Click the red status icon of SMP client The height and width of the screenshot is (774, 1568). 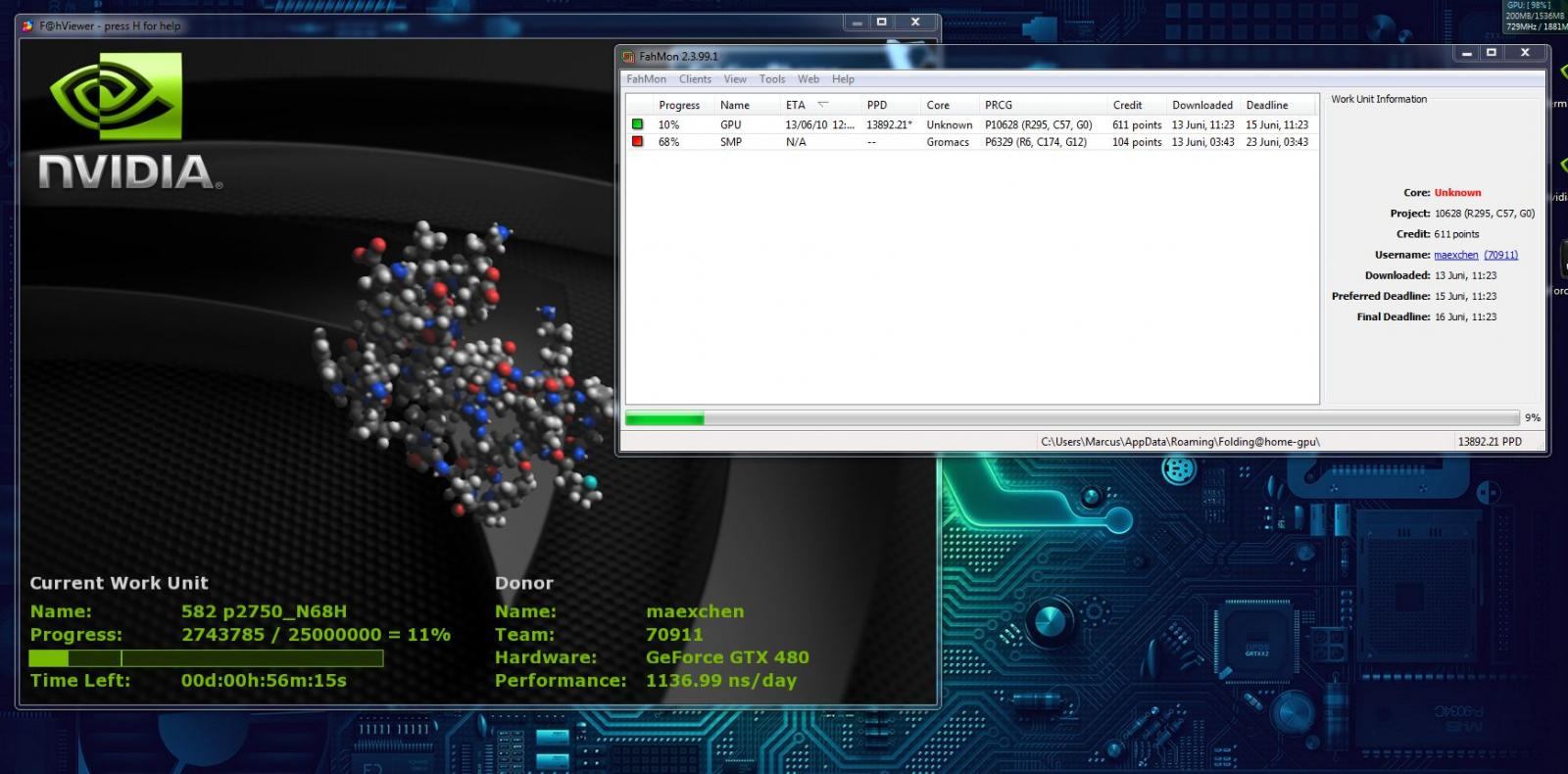pyautogui.click(x=637, y=141)
